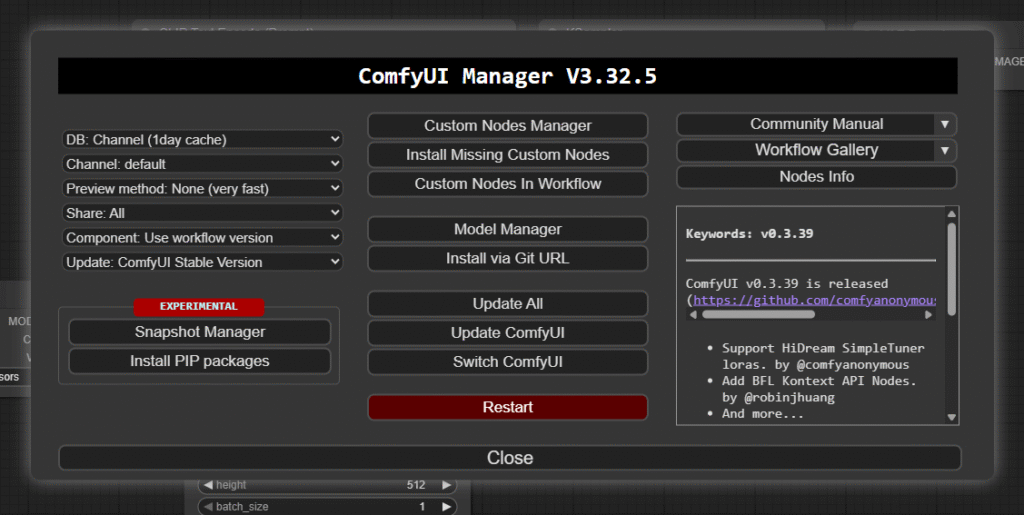Click the news panel scroll-up arrow

(952, 214)
